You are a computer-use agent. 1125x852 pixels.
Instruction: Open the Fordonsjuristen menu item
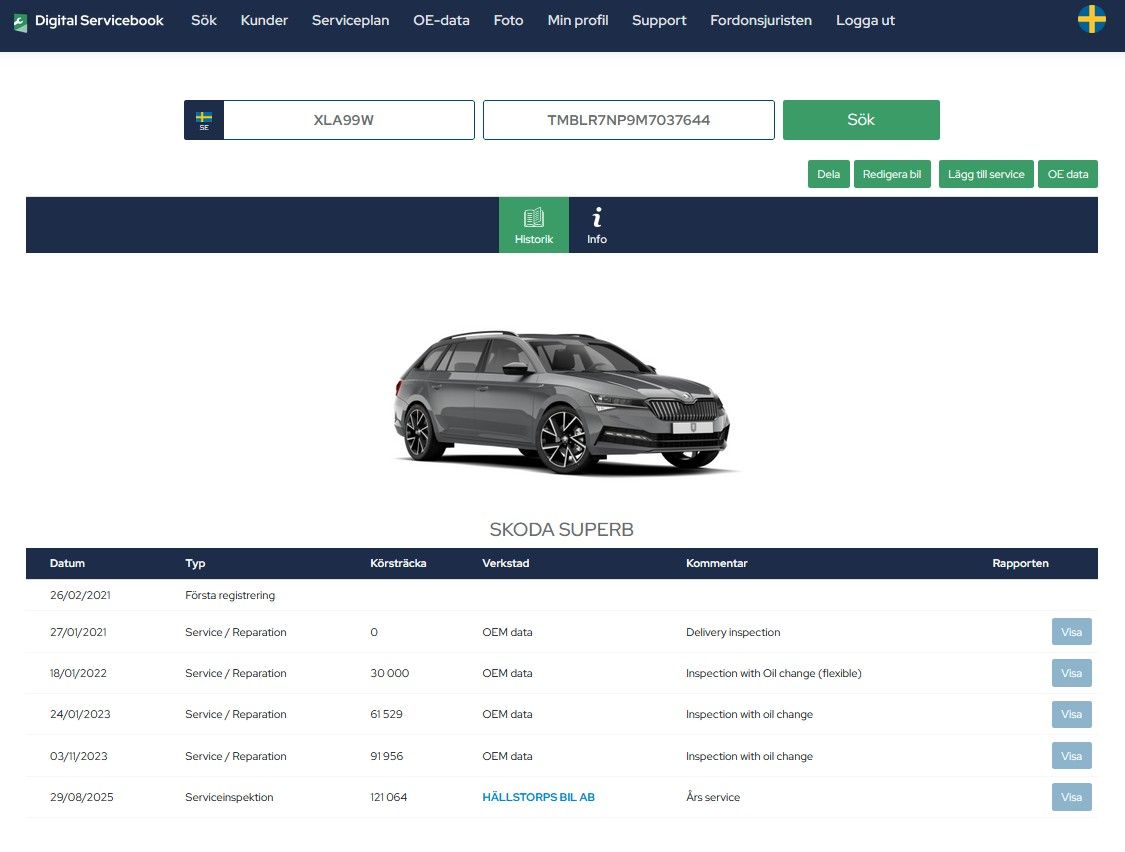click(x=760, y=20)
